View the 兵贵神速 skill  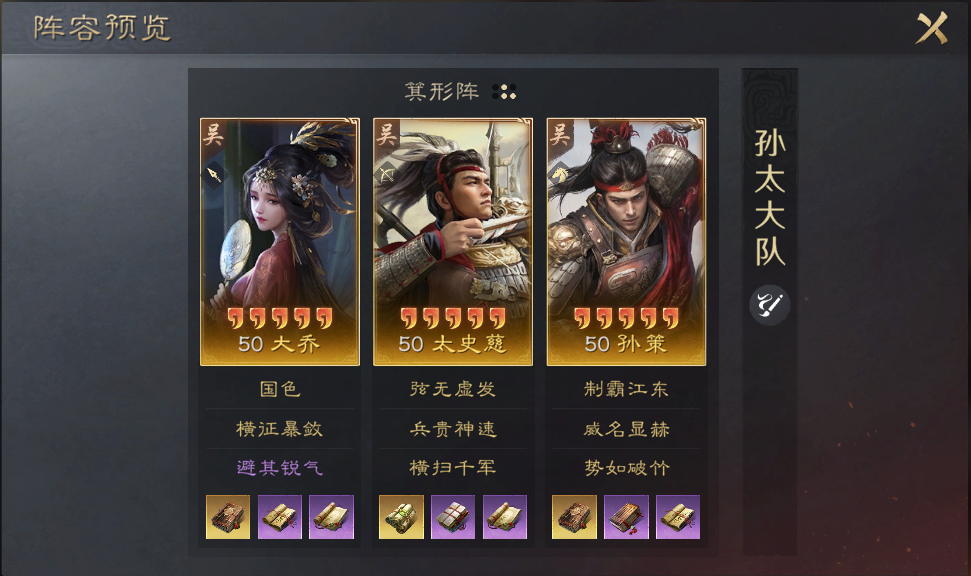453,429
